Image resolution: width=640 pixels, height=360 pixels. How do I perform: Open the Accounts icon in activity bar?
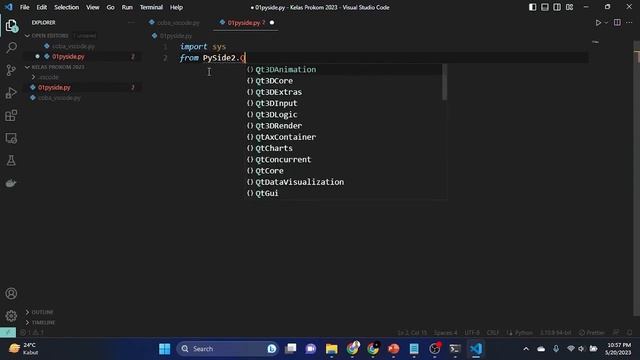11,293
